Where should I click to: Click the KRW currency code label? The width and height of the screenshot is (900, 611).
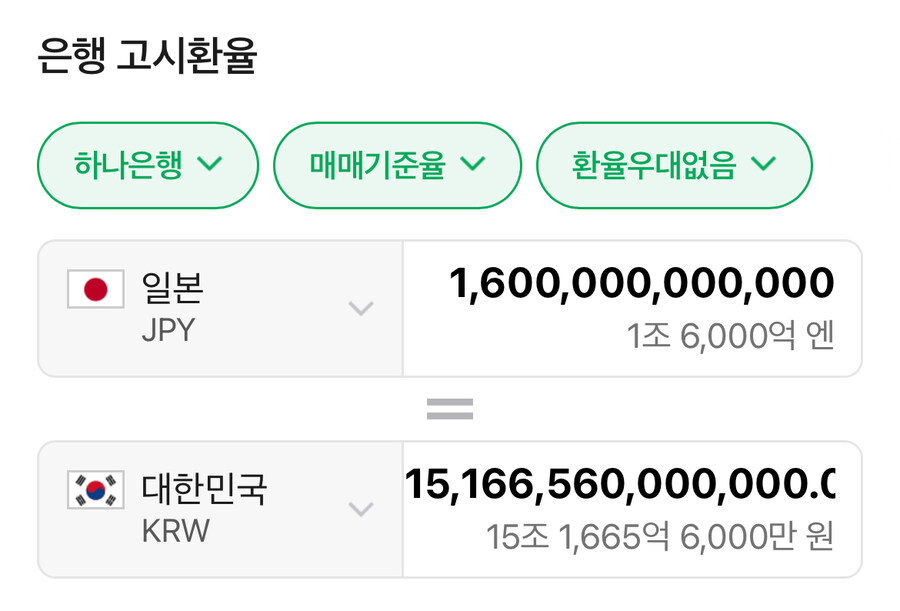[176, 530]
